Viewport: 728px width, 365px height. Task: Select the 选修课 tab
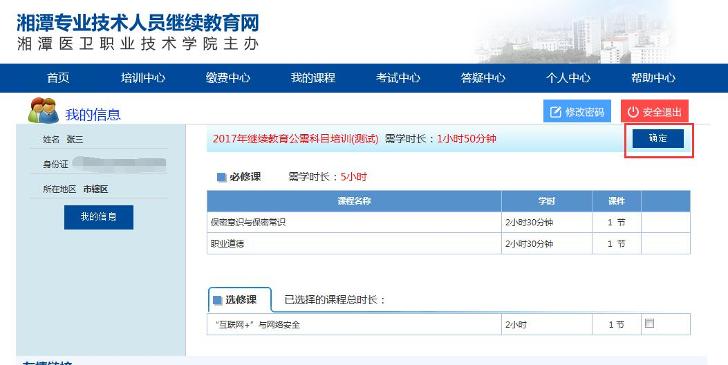tap(240, 300)
